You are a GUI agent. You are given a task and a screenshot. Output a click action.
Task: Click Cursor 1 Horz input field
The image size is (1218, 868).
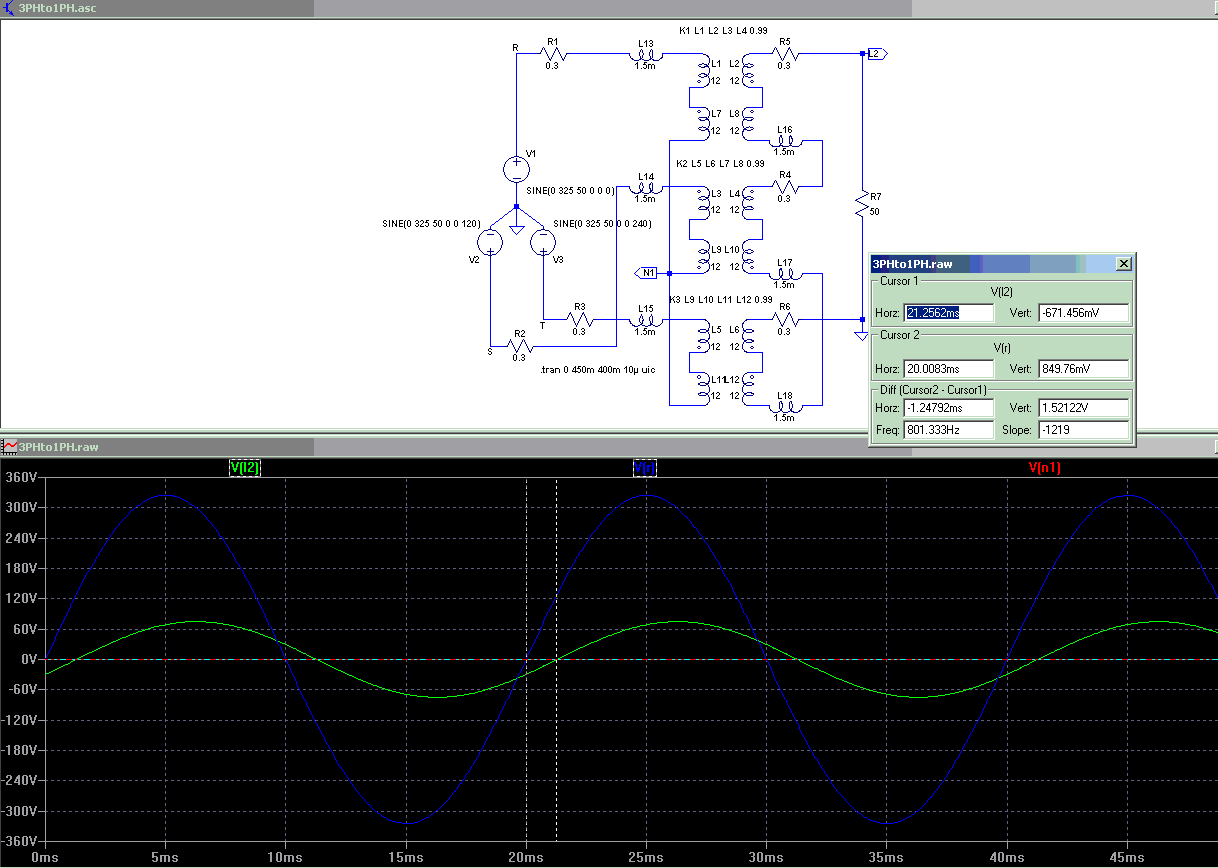[x=948, y=313]
